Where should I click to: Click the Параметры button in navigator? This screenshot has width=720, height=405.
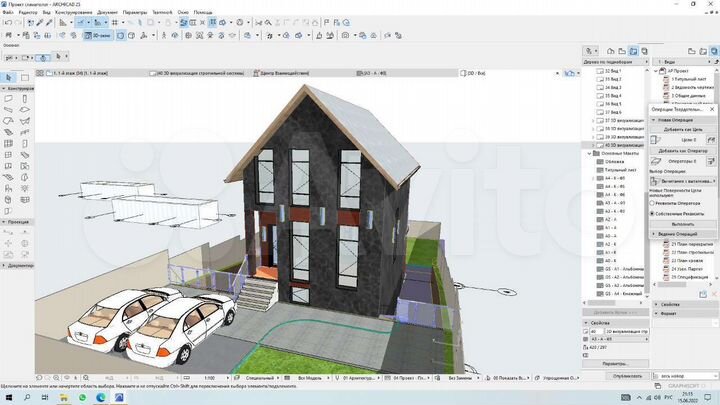(x=615, y=363)
